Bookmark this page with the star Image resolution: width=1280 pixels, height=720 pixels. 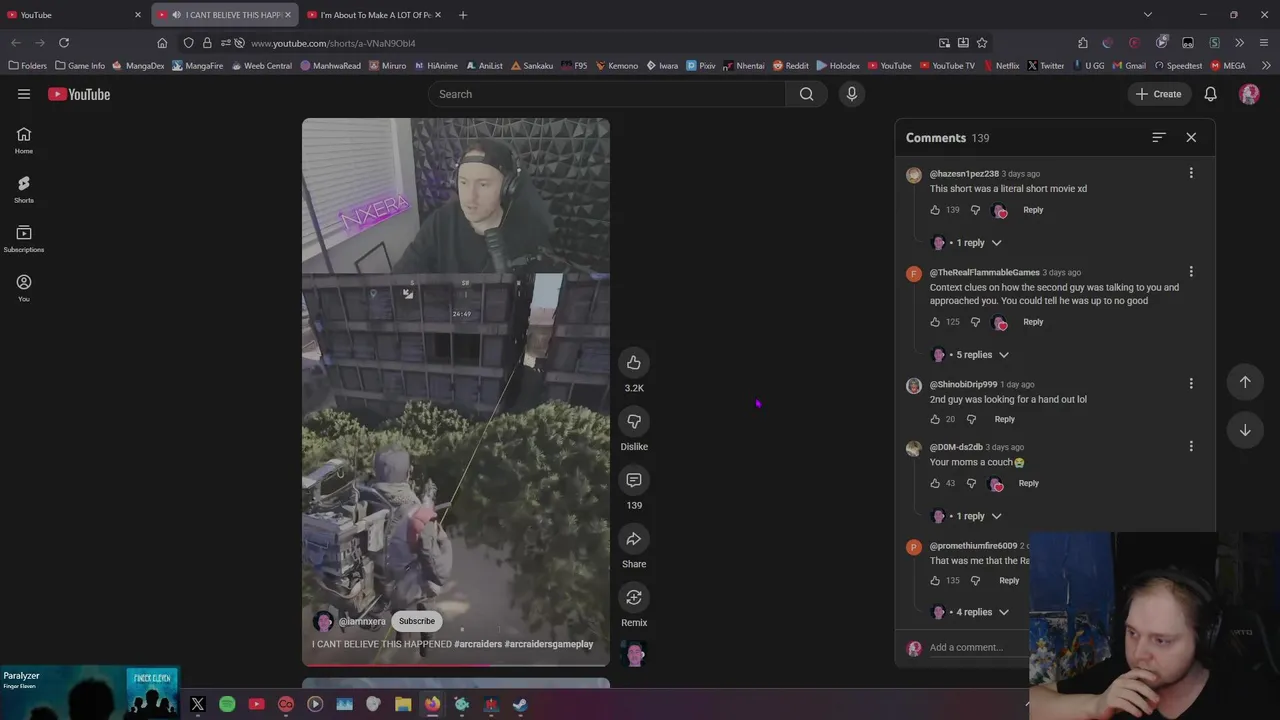click(x=982, y=43)
